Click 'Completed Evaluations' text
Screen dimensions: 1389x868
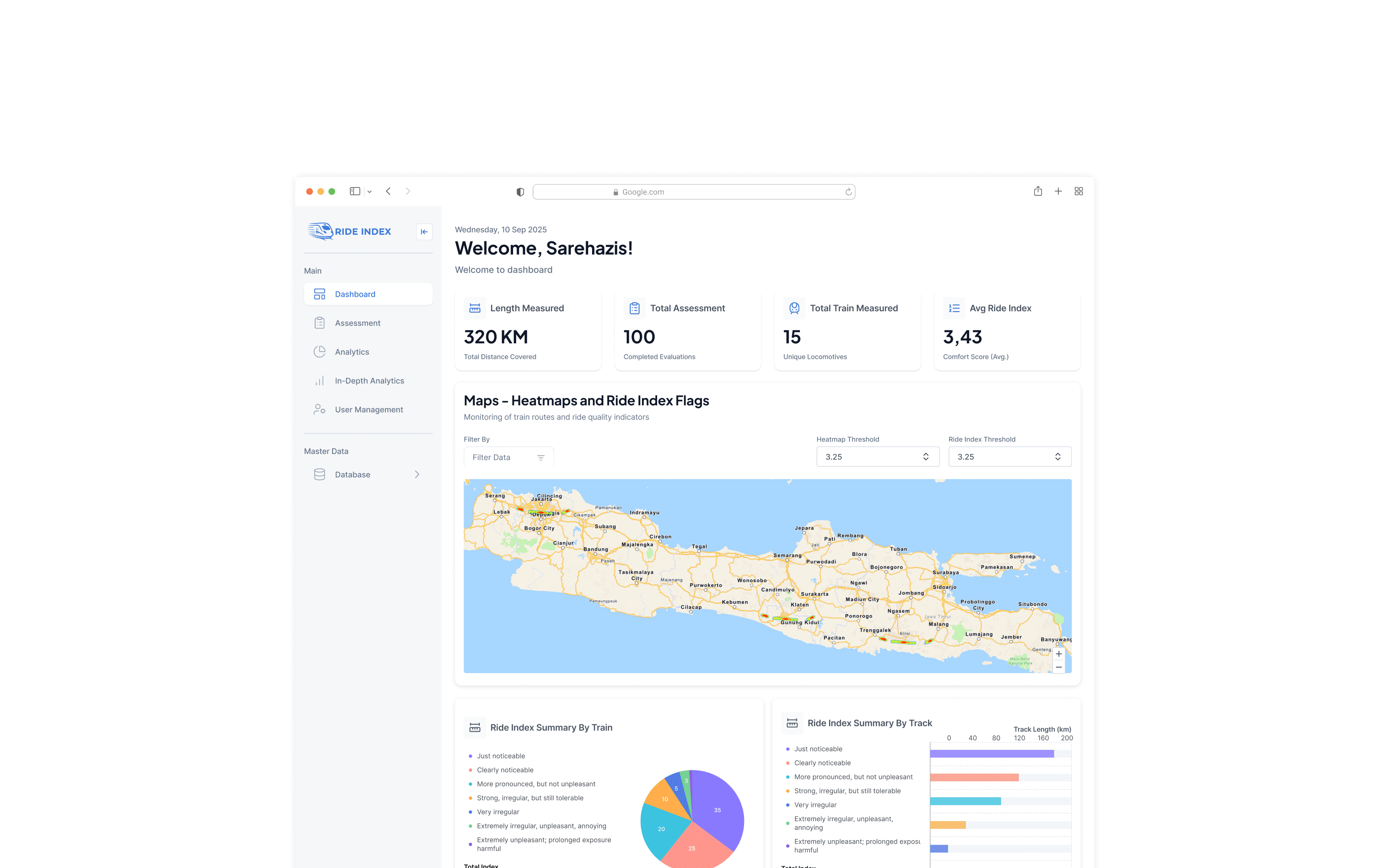pyautogui.click(x=659, y=356)
